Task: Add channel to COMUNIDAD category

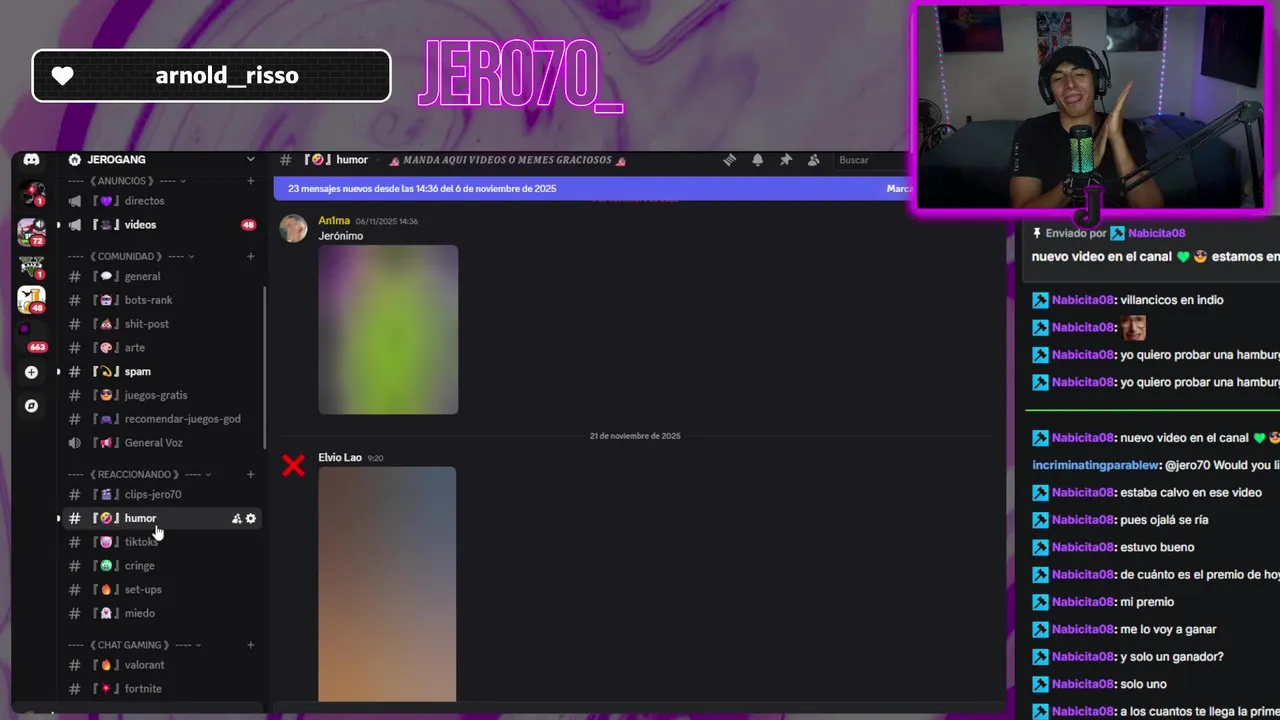Action: tap(251, 256)
